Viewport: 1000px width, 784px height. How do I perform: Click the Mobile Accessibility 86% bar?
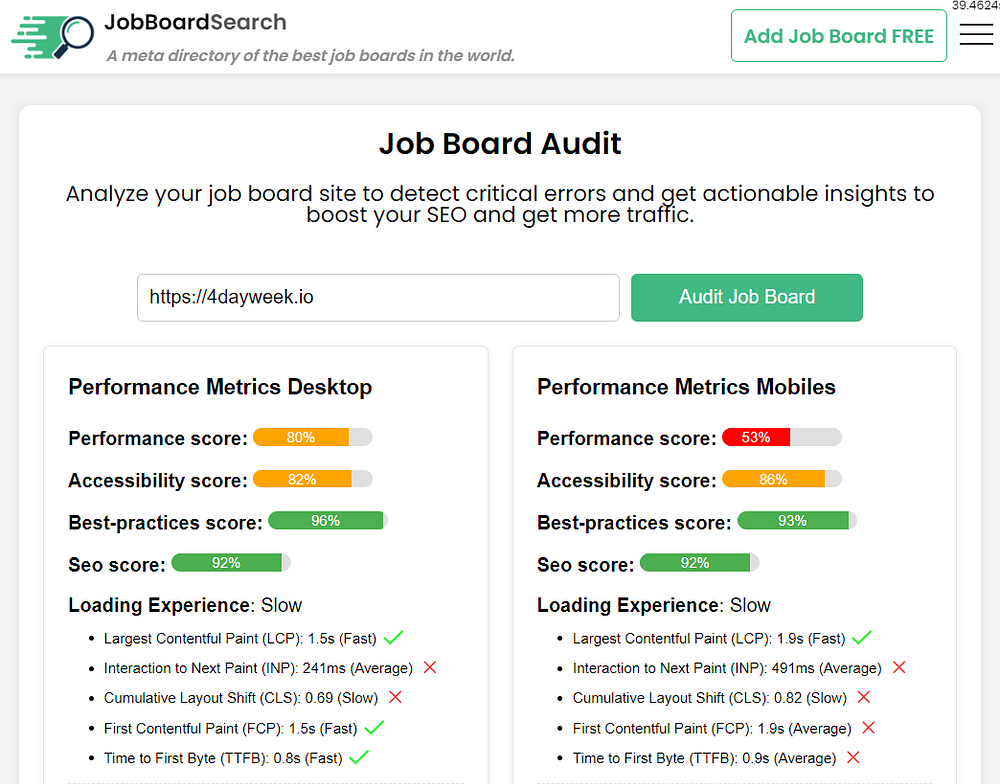tap(781, 480)
